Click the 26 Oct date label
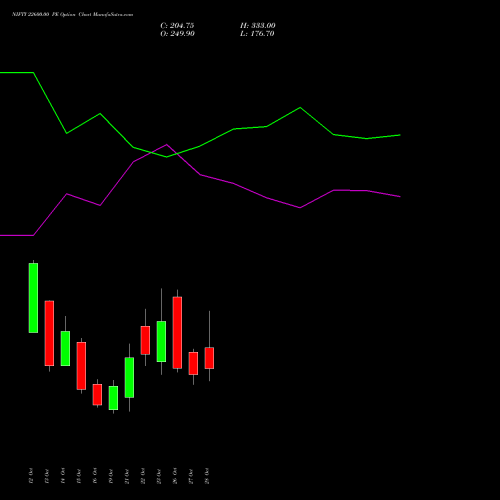This screenshot has height=500, width=500. [175, 476]
